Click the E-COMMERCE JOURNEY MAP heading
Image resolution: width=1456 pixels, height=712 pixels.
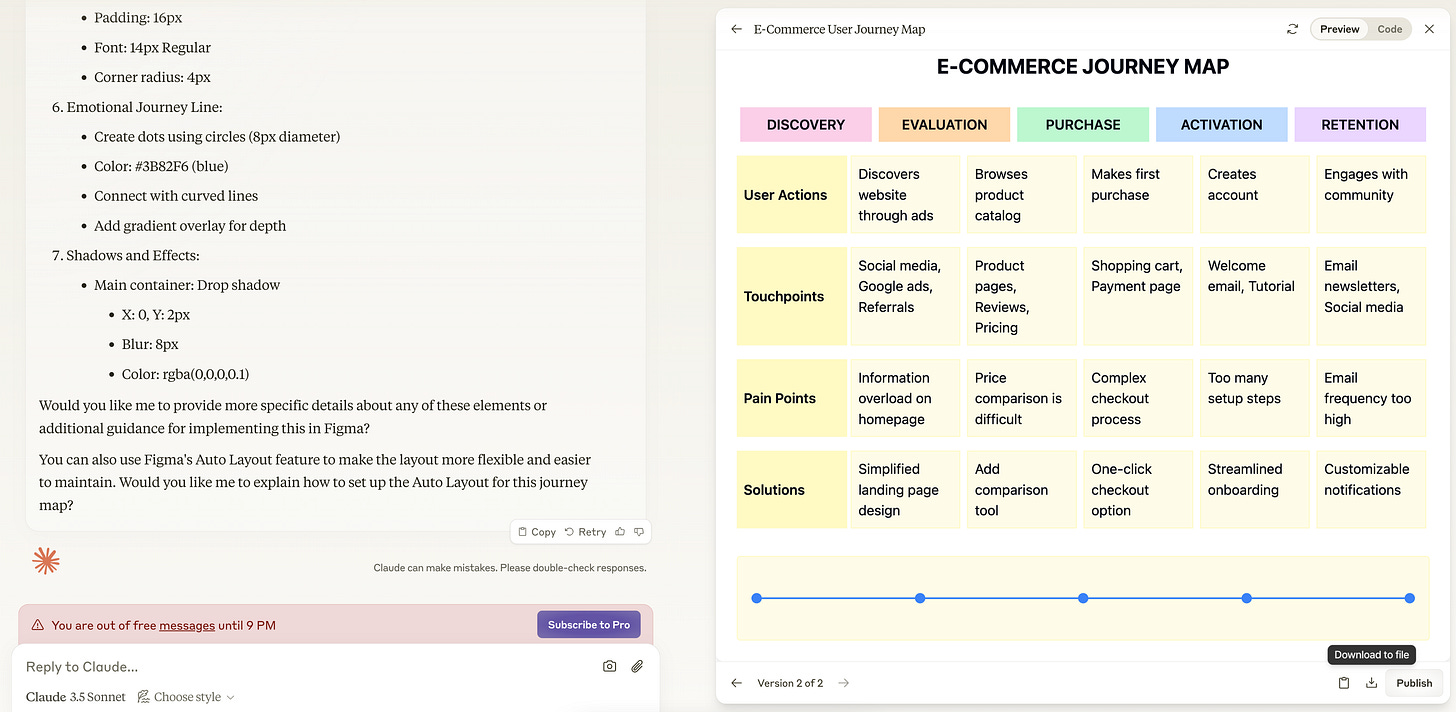(x=1083, y=67)
